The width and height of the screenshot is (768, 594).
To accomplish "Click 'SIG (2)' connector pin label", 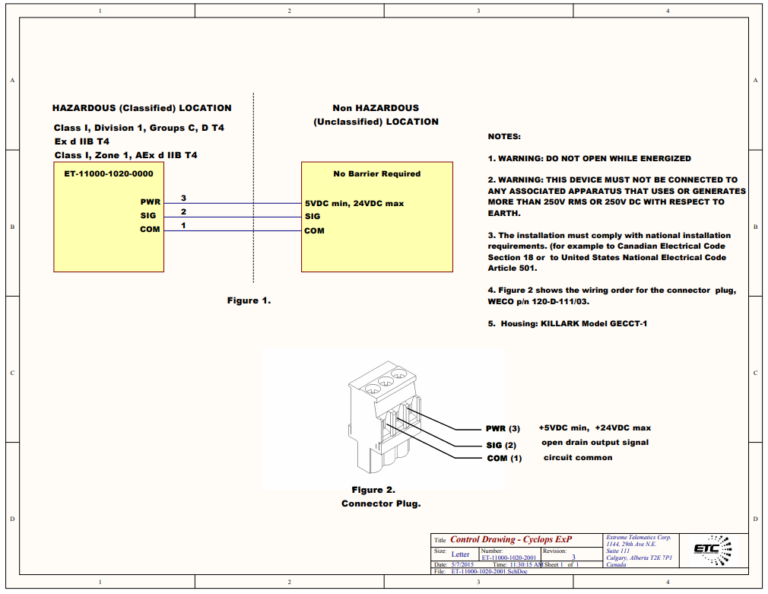I will pos(501,445).
